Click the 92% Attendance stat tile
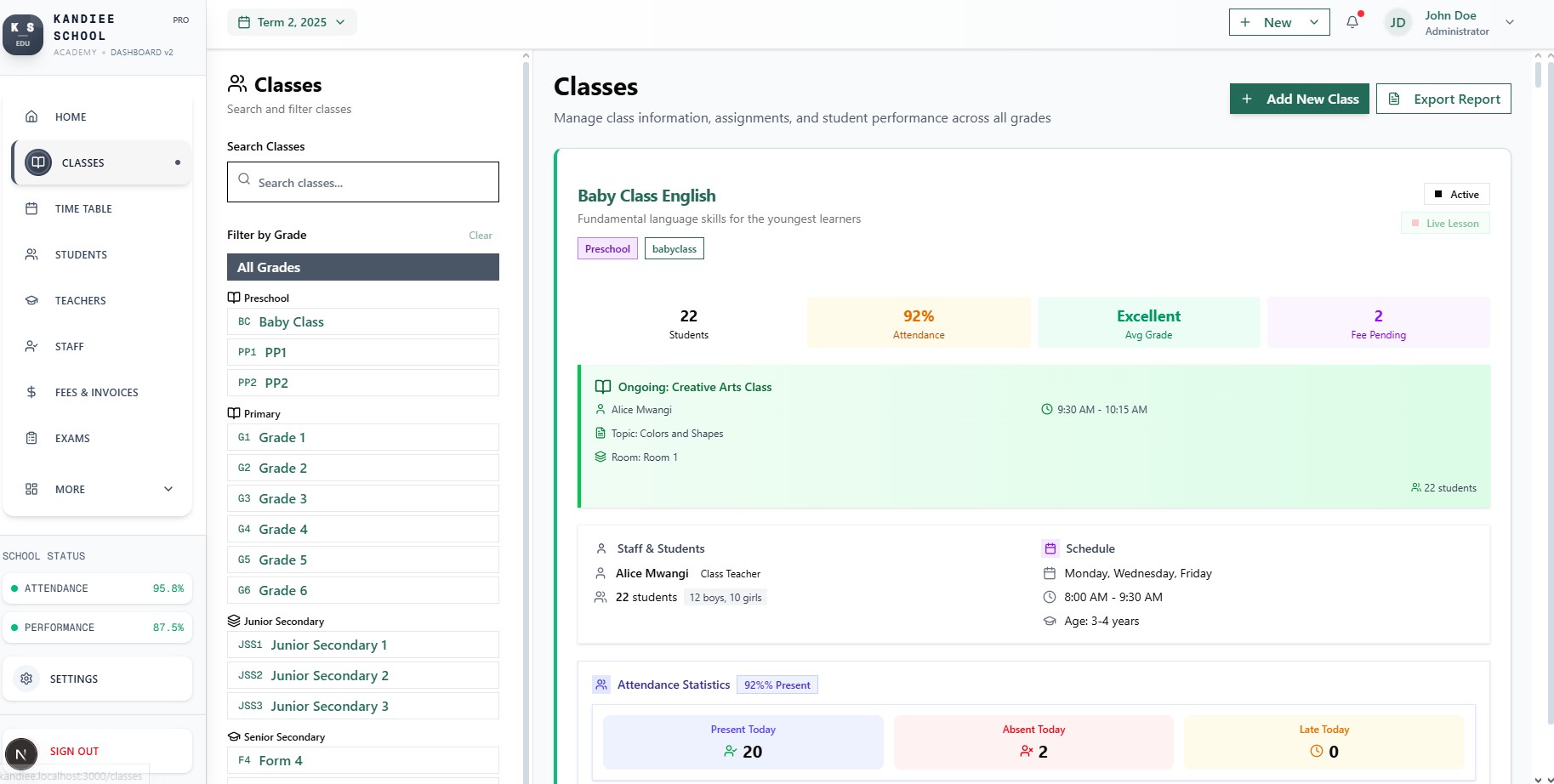The width and height of the screenshot is (1554, 784). pyautogui.click(x=919, y=322)
